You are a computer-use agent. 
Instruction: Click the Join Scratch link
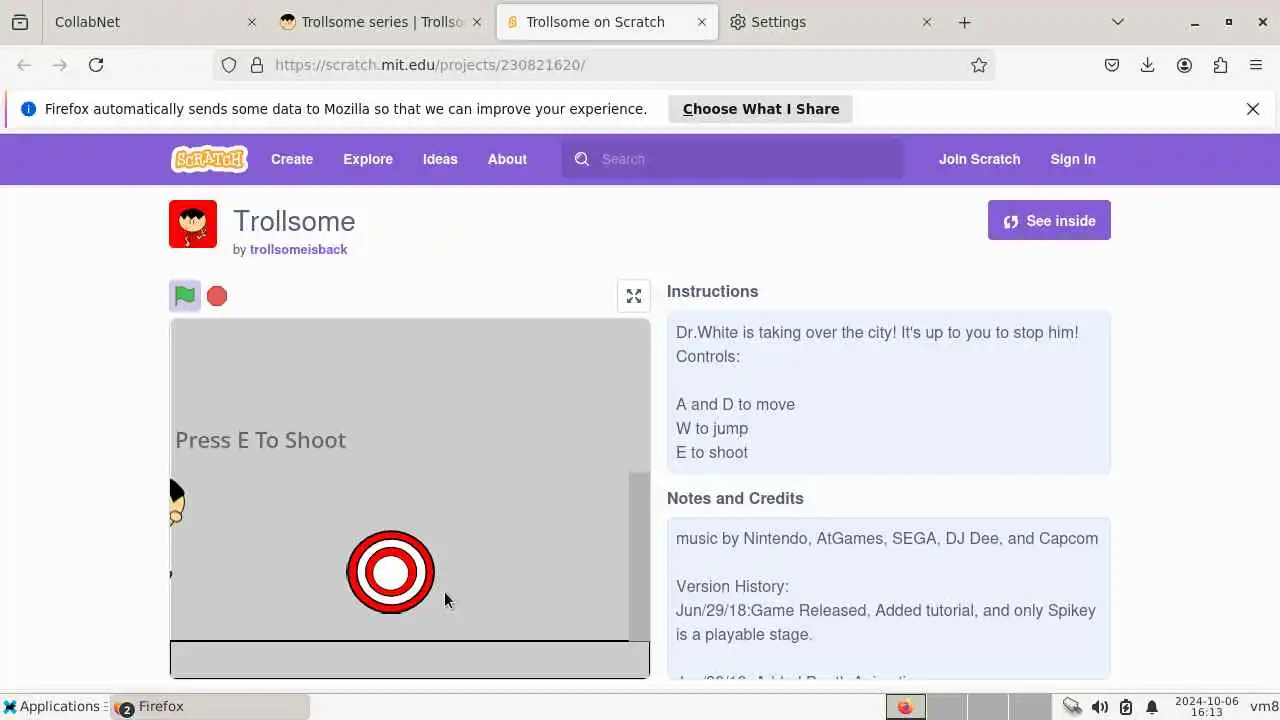(979, 159)
